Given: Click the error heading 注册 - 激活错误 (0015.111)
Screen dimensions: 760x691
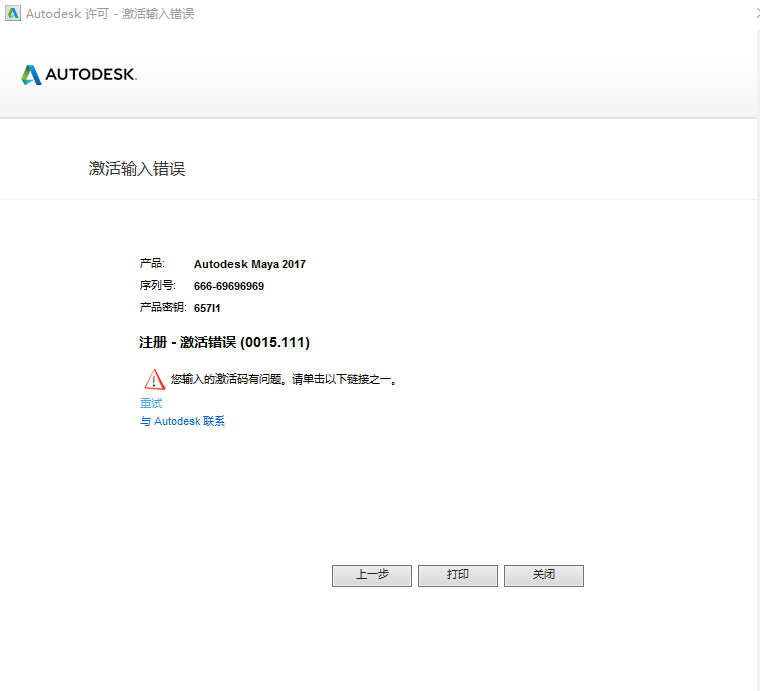Looking at the screenshot, I should tap(224, 343).
